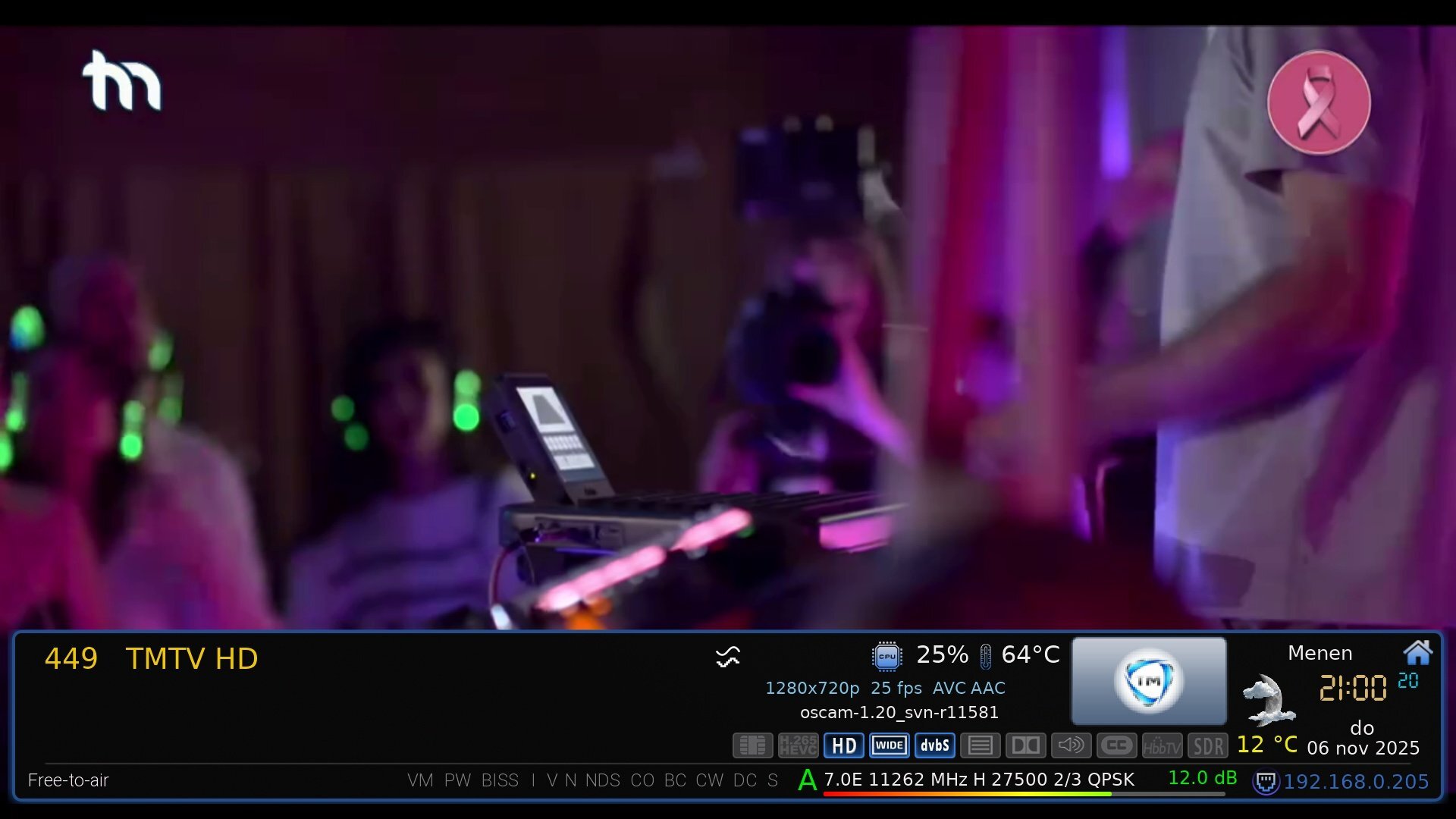The image size is (1456, 819).
Task: Click the HbbTV indicator badge
Action: [x=1162, y=747]
